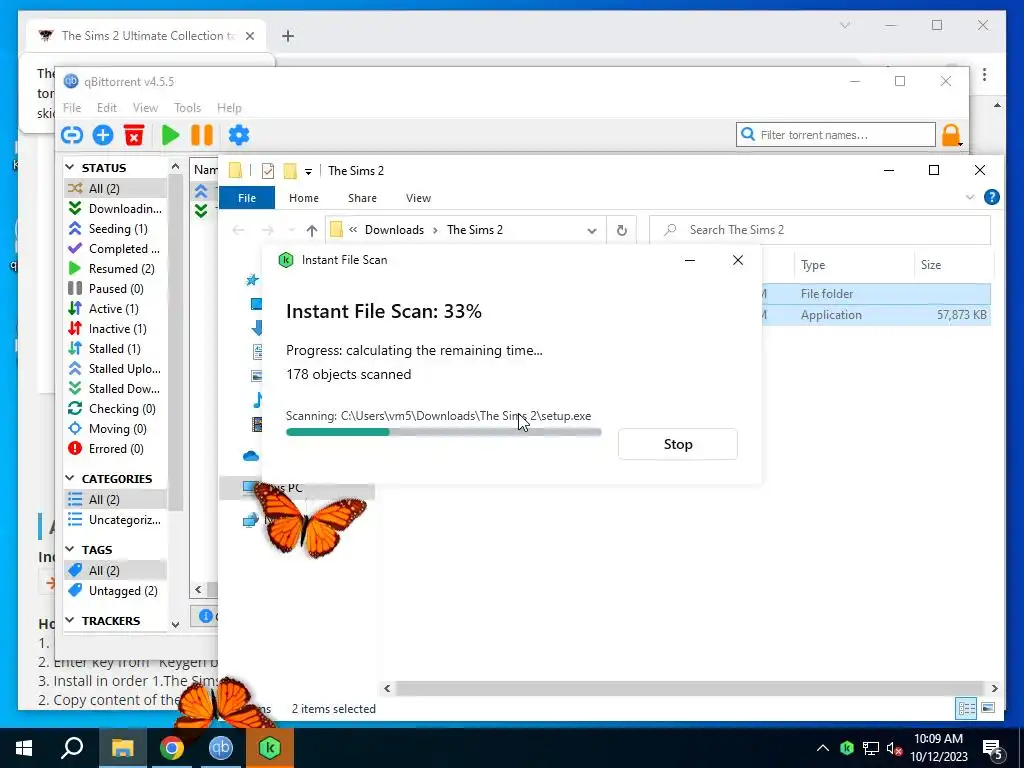
Task: Click Kaspersky icon in system tray
Action: (847, 748)
